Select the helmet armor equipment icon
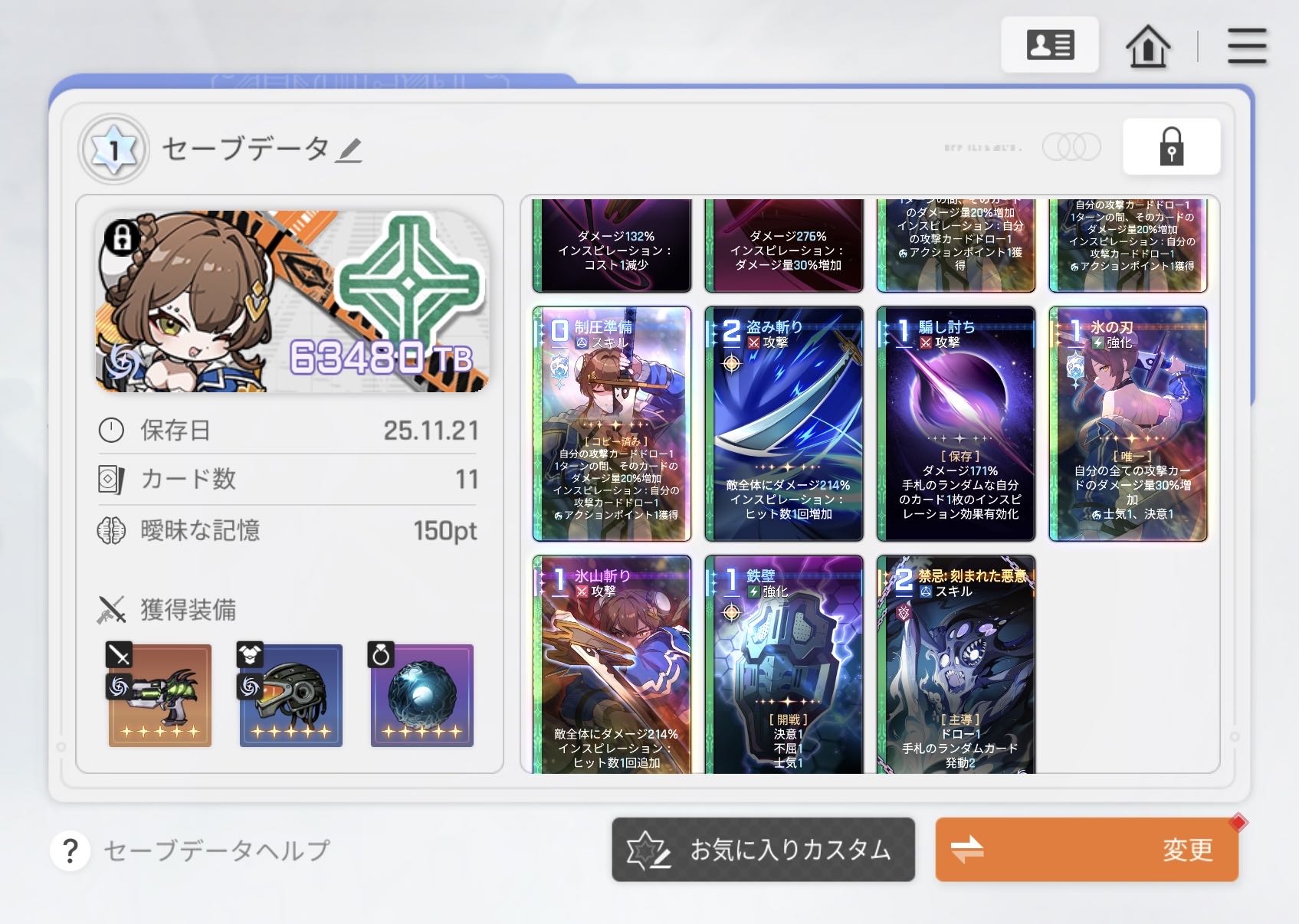This screenshot has height=924, width=1299. [x=290, y=695]
